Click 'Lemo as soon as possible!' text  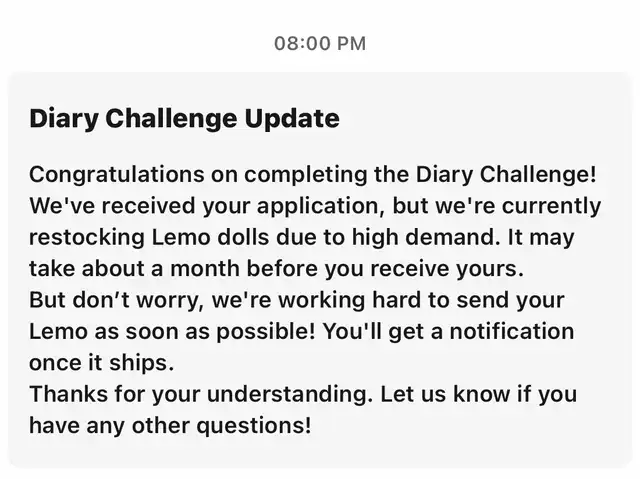(x=172, y=331)
